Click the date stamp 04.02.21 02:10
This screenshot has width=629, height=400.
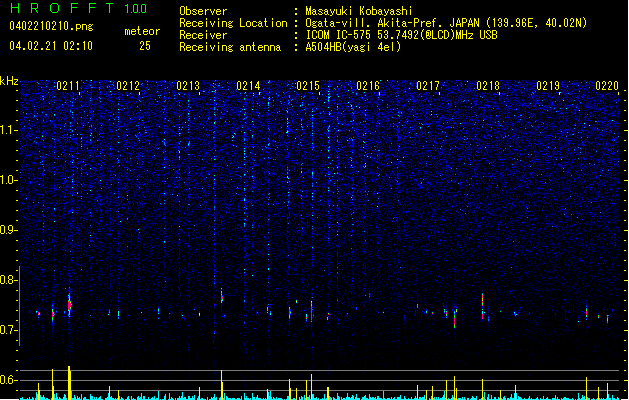51,46
